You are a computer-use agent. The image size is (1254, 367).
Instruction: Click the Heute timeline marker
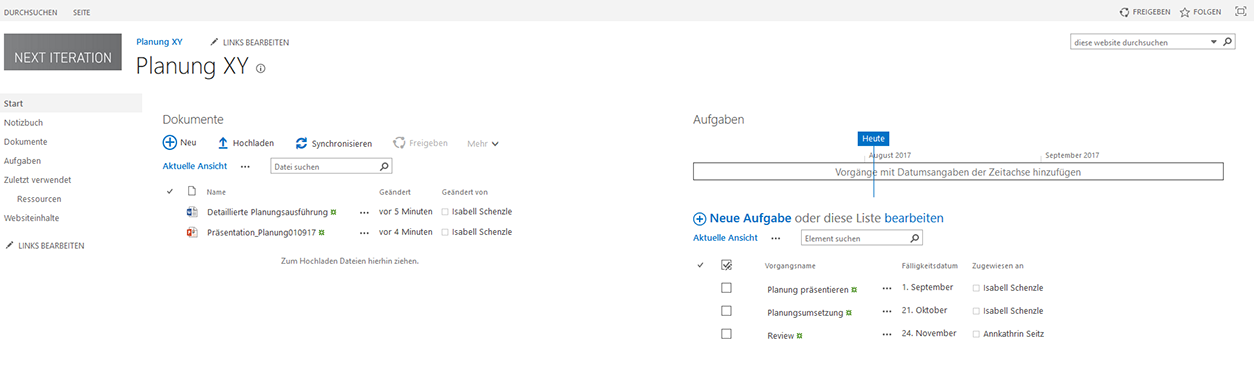click(x=873, y=138)
